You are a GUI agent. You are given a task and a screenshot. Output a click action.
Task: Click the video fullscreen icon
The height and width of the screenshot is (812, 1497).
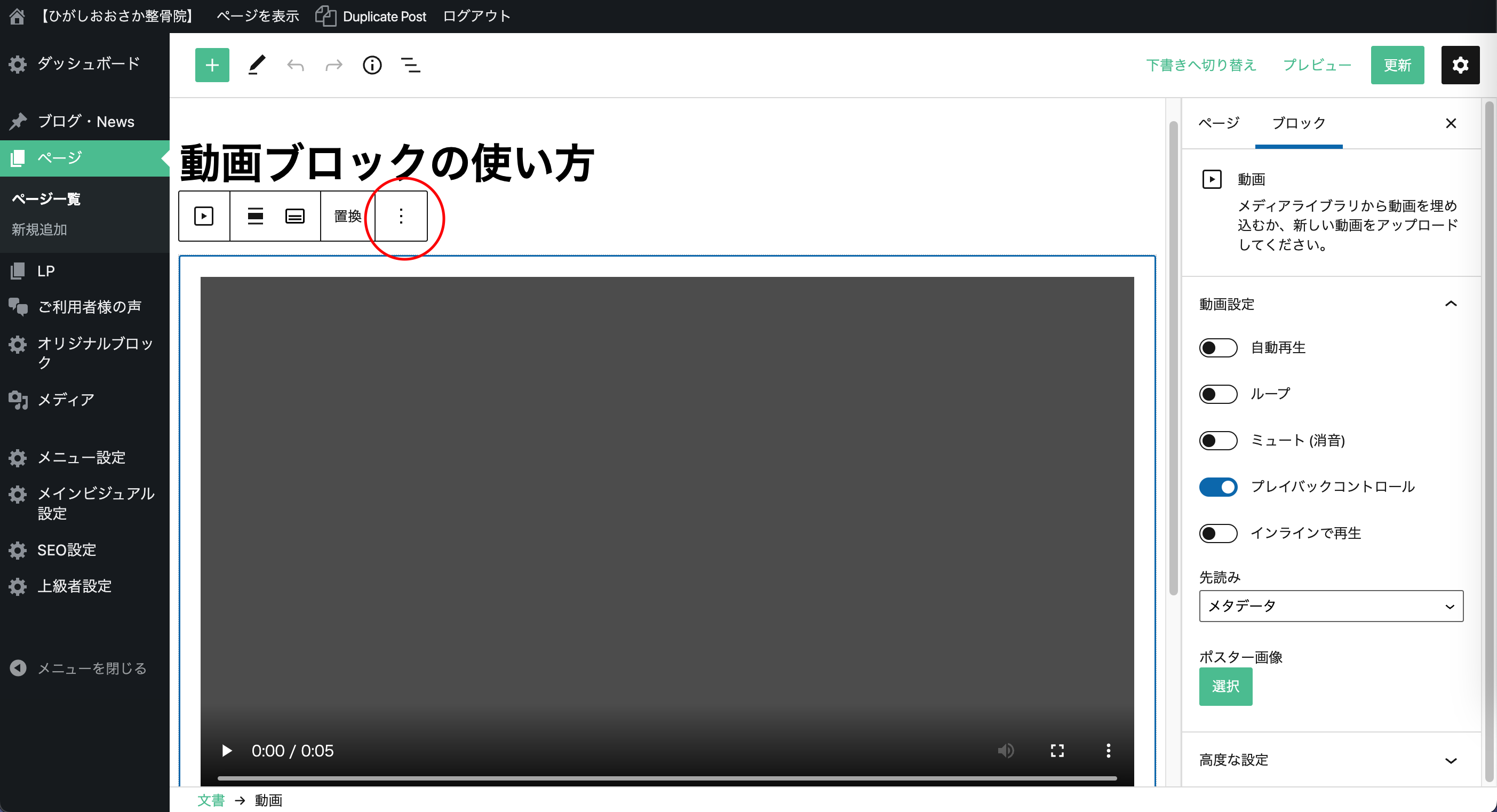point(1057,751)
